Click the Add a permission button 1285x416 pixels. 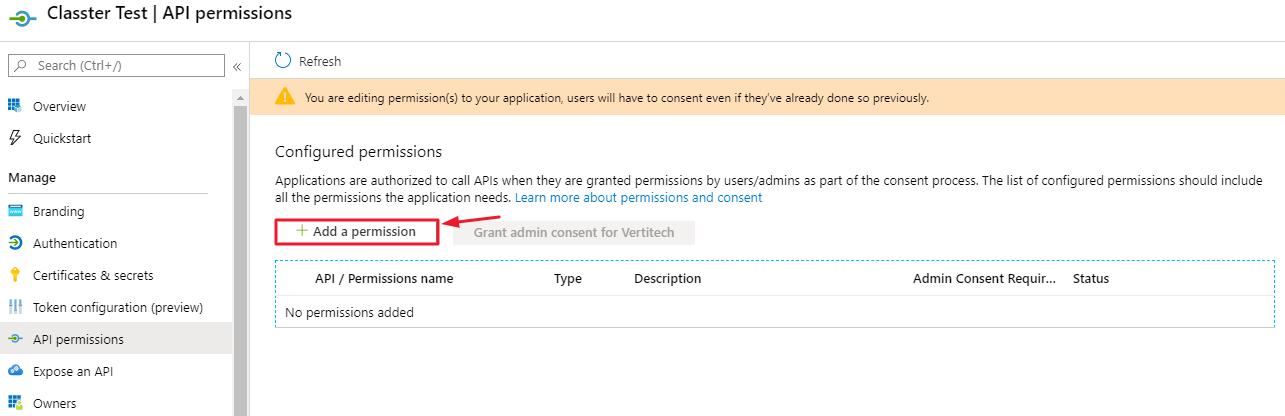click(x=357, y=231)
